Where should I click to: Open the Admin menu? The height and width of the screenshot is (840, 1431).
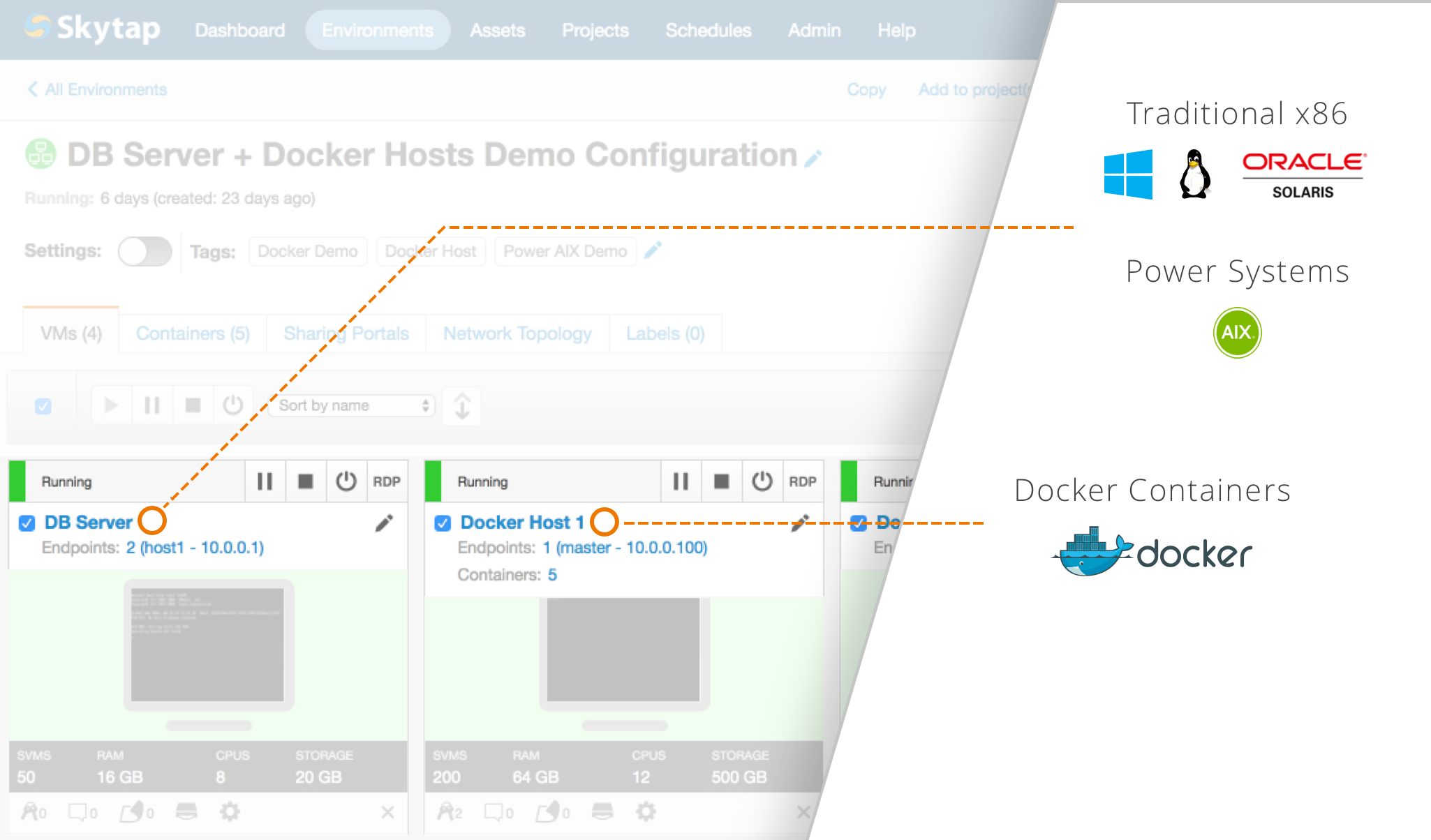pos(815,30)
